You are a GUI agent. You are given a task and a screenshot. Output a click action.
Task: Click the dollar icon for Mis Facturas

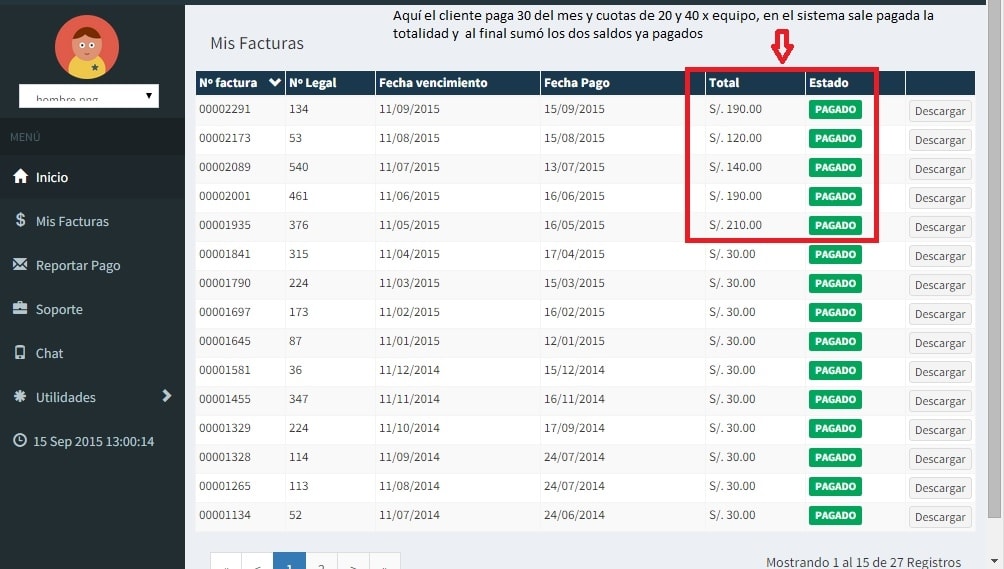[x=20, y=220]
